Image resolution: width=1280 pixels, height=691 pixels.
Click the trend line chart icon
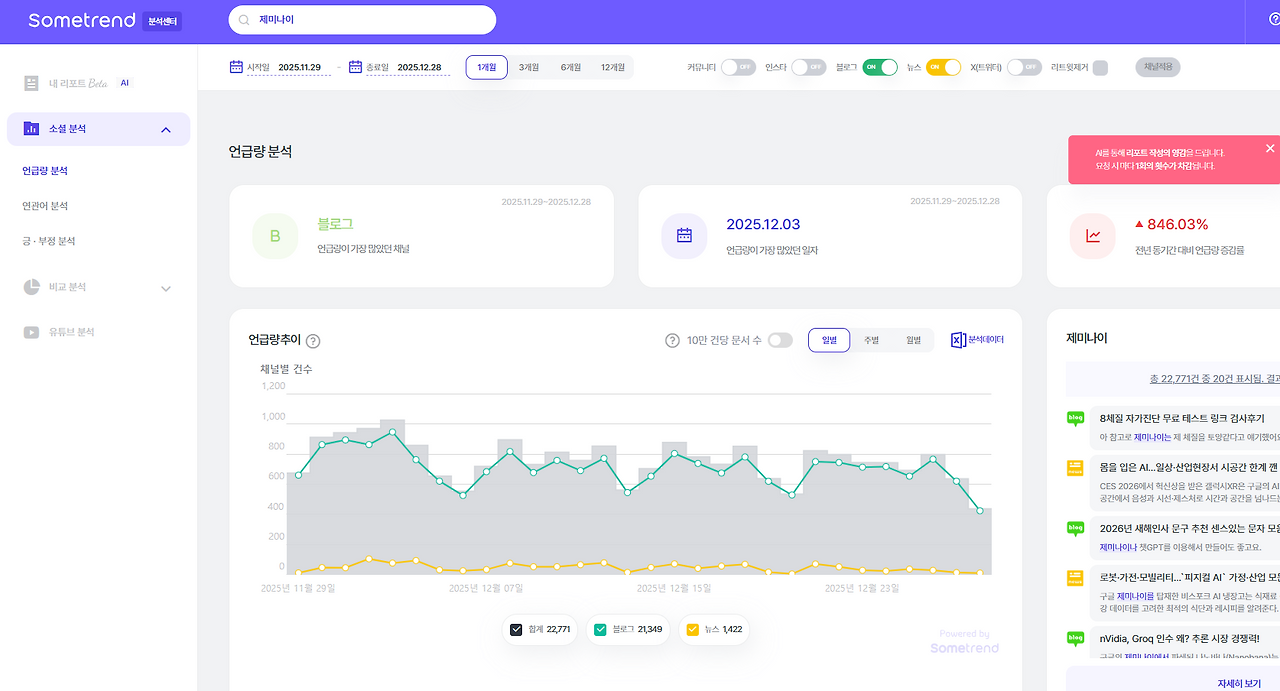pyautogui.click(x=1093, y=236)
